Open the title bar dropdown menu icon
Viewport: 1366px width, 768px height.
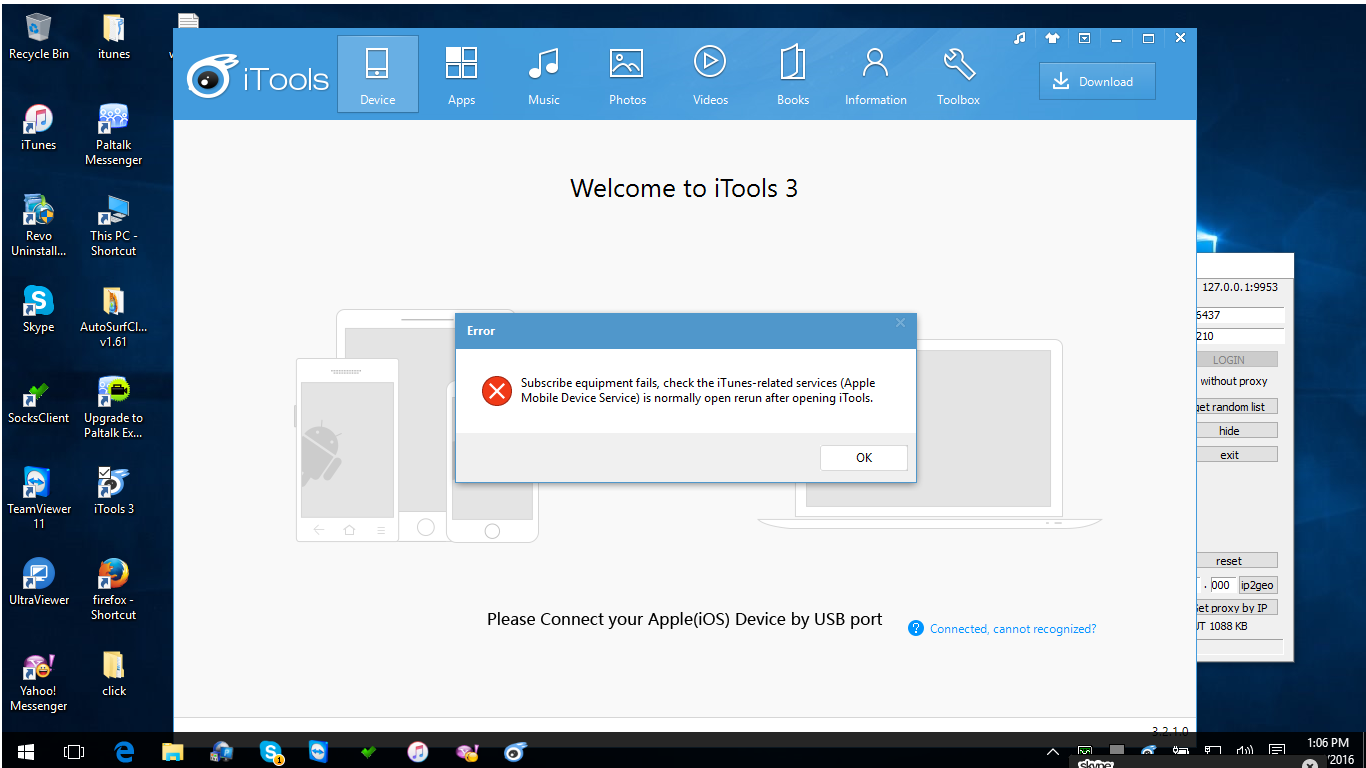pyautogui.click(x=1085, y=38)
